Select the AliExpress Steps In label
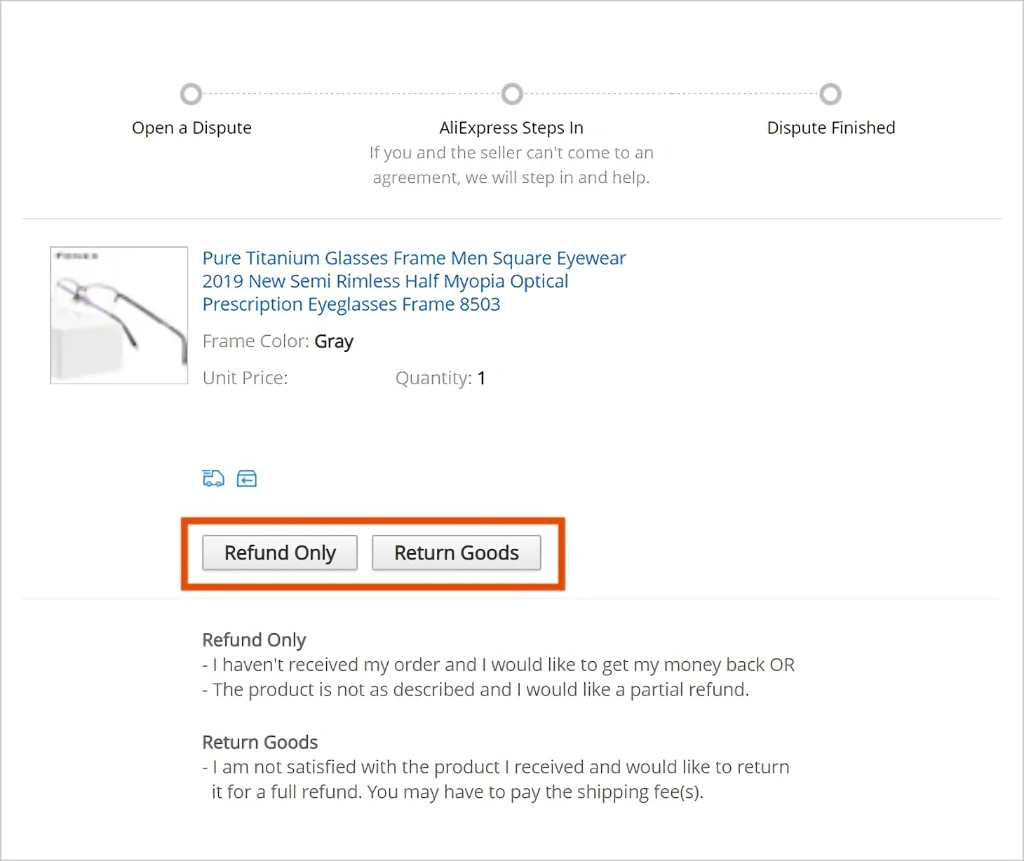The width and height of the screenshot is (1024, 861). tap(511, 128)
